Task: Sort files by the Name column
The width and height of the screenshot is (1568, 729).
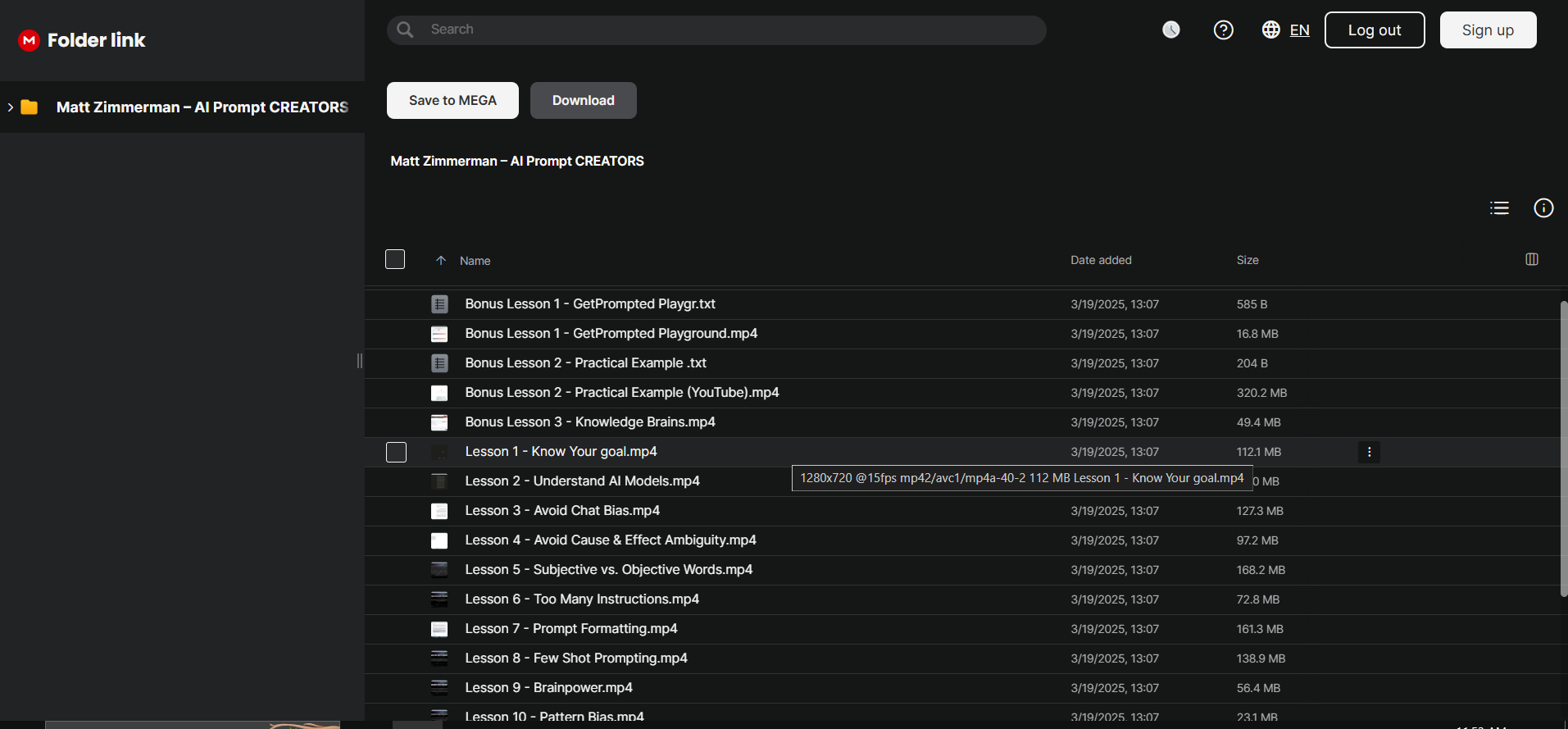Action: tap(475, 261)
